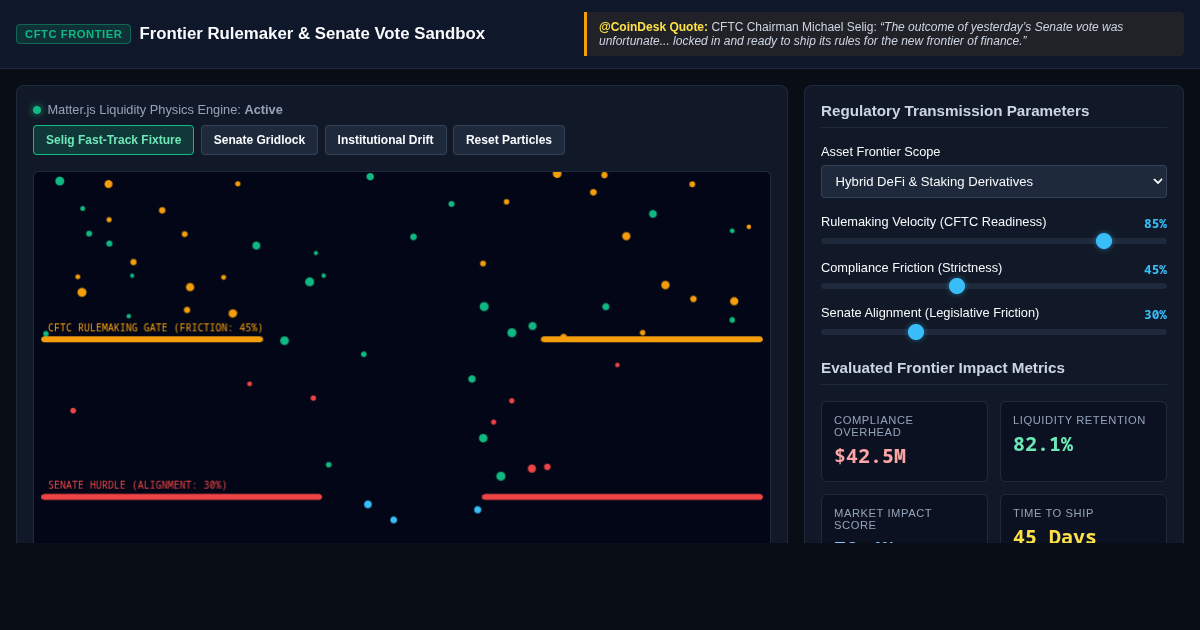Click the 'Frontier Rulemaker & Senate Vote Sandbox' title

click(312, 34)
